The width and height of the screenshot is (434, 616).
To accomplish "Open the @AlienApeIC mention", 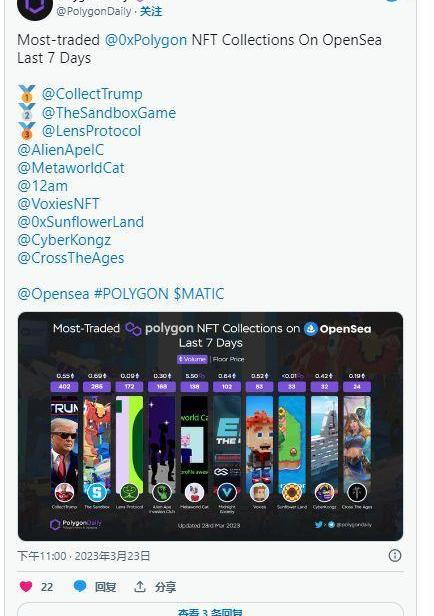I will [x=60, y=150].
